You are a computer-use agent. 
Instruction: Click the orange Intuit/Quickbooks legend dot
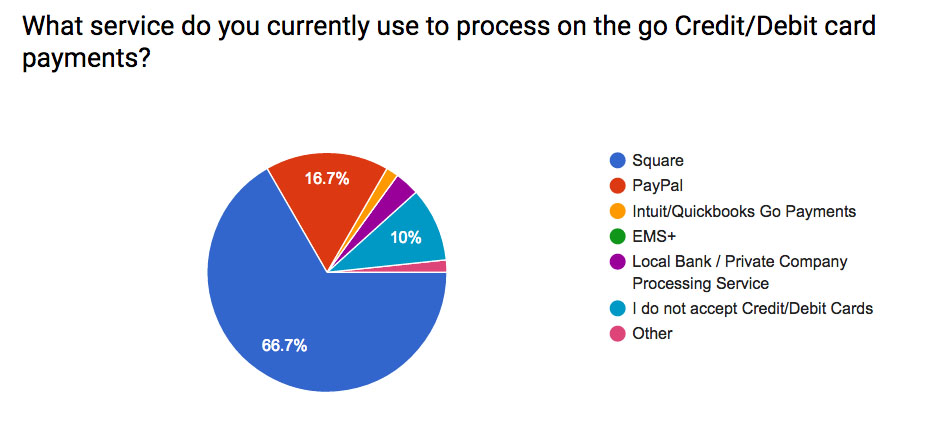click(618, 212)
